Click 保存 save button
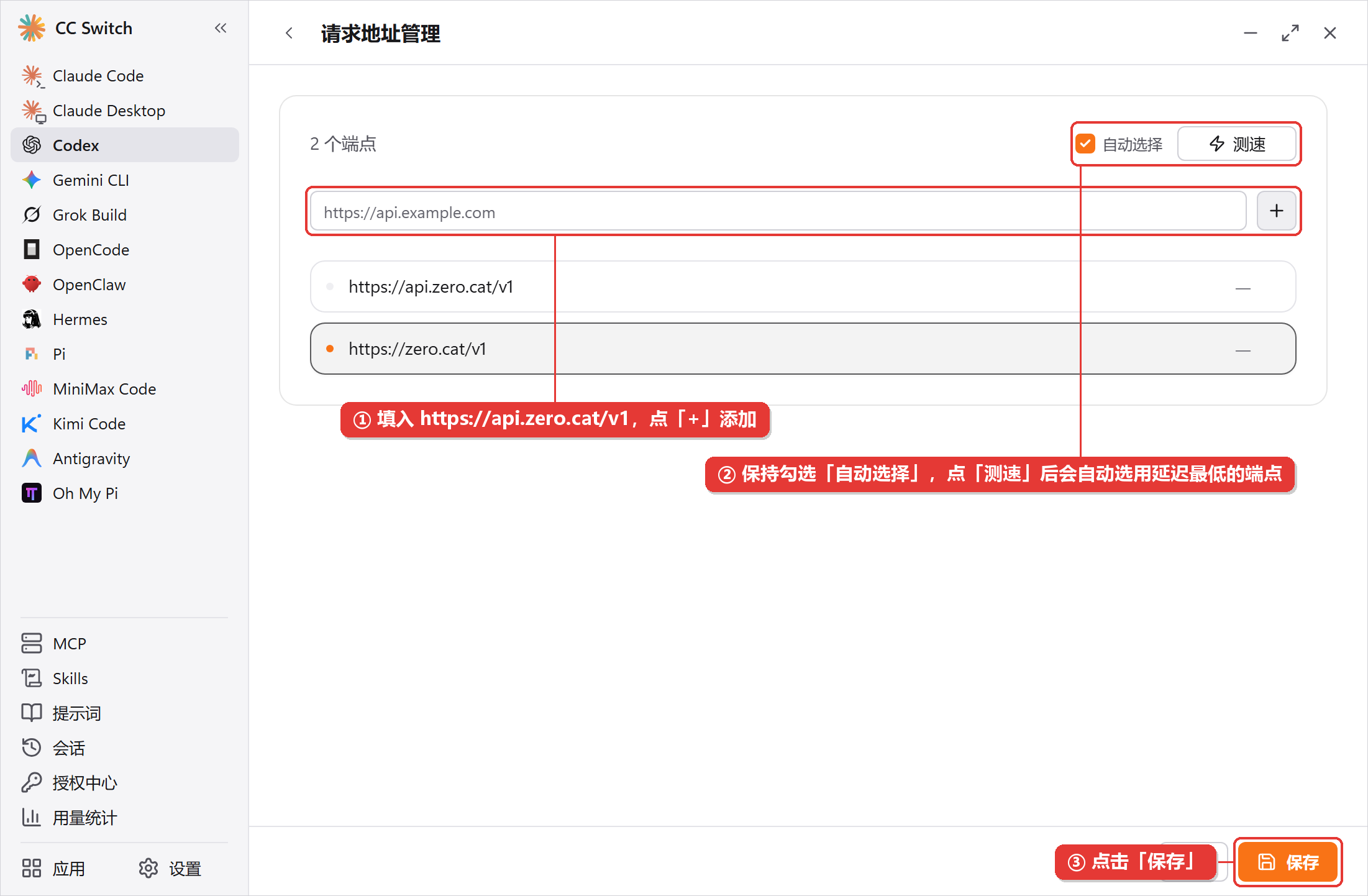This screenshot has width=1368, height=896. click(x=1287, y=862)
